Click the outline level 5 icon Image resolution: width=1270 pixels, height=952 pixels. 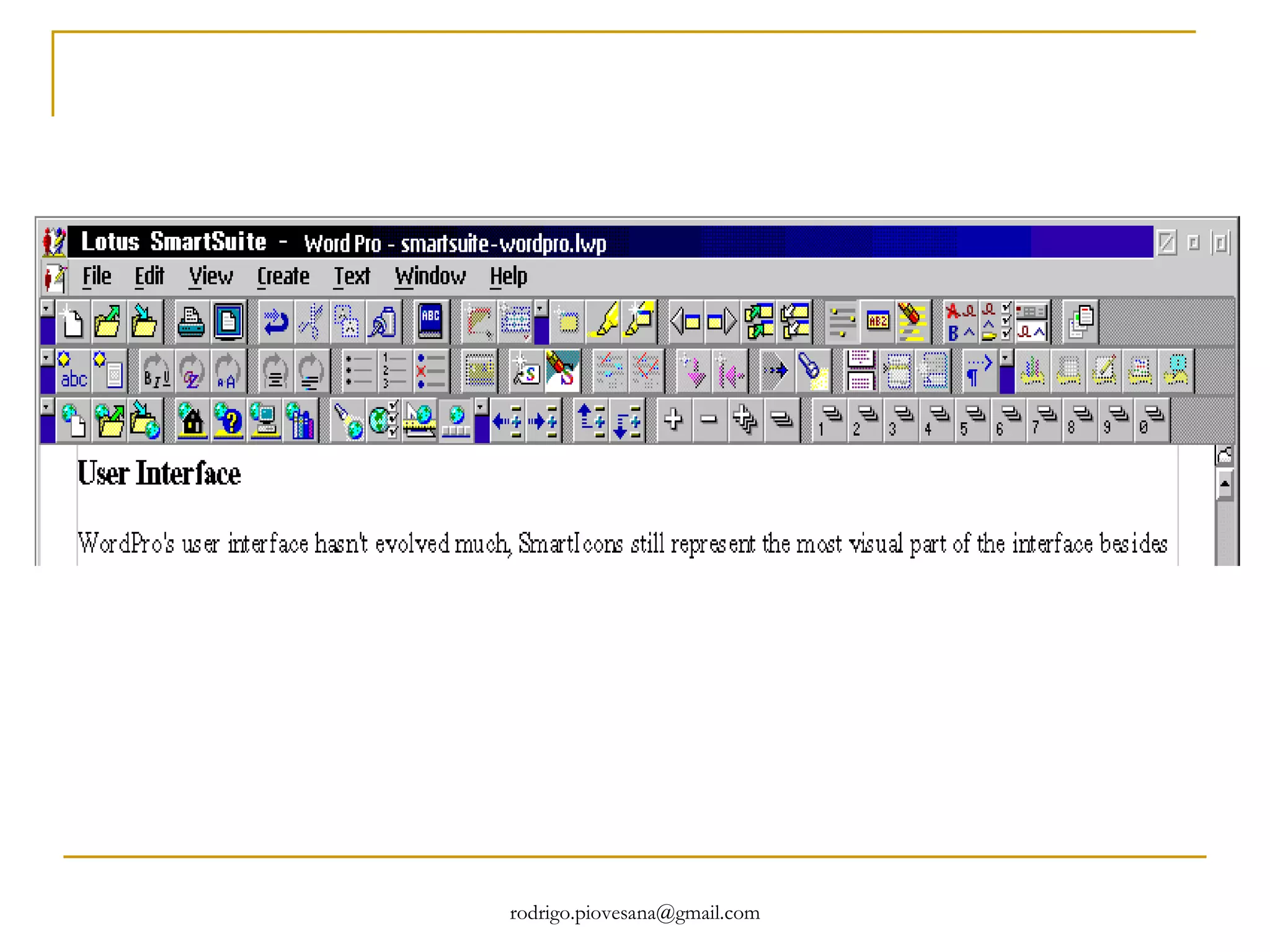[x=974, y=421]
